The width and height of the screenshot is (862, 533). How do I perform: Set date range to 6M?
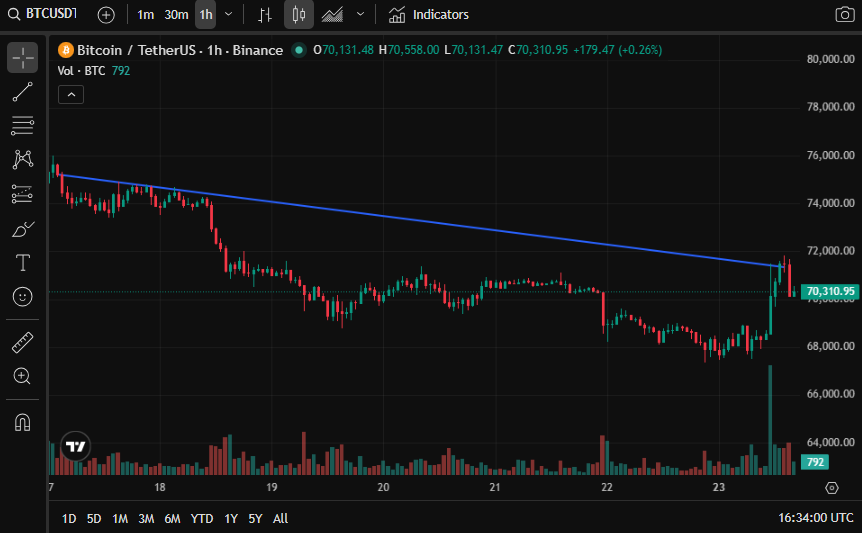172,518
